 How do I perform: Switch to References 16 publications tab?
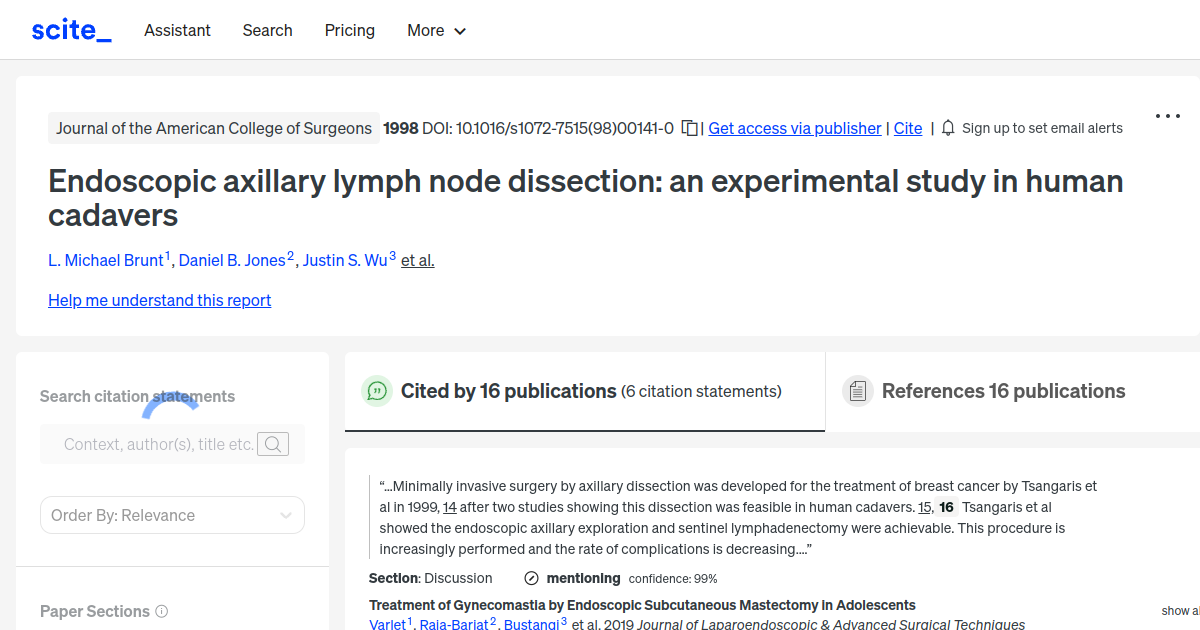coord(1003,391)
